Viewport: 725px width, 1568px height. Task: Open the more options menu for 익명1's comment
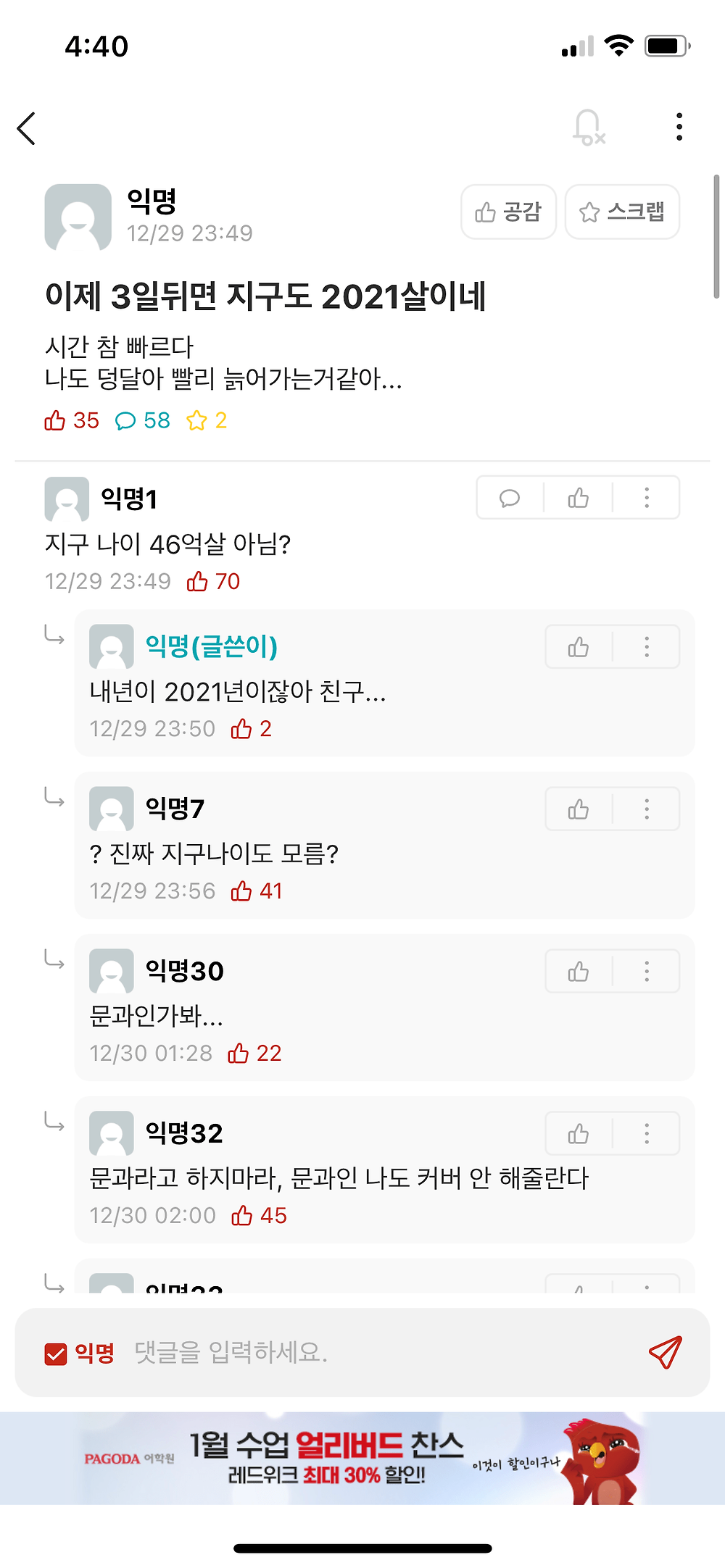pyautogui.click(x=647, y=498)
